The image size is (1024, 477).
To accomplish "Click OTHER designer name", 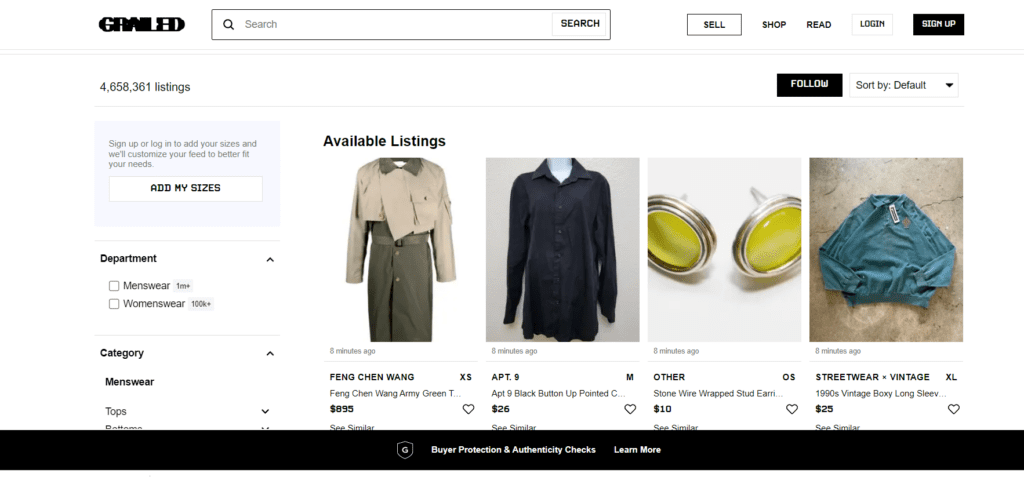I will click(669, 377).
